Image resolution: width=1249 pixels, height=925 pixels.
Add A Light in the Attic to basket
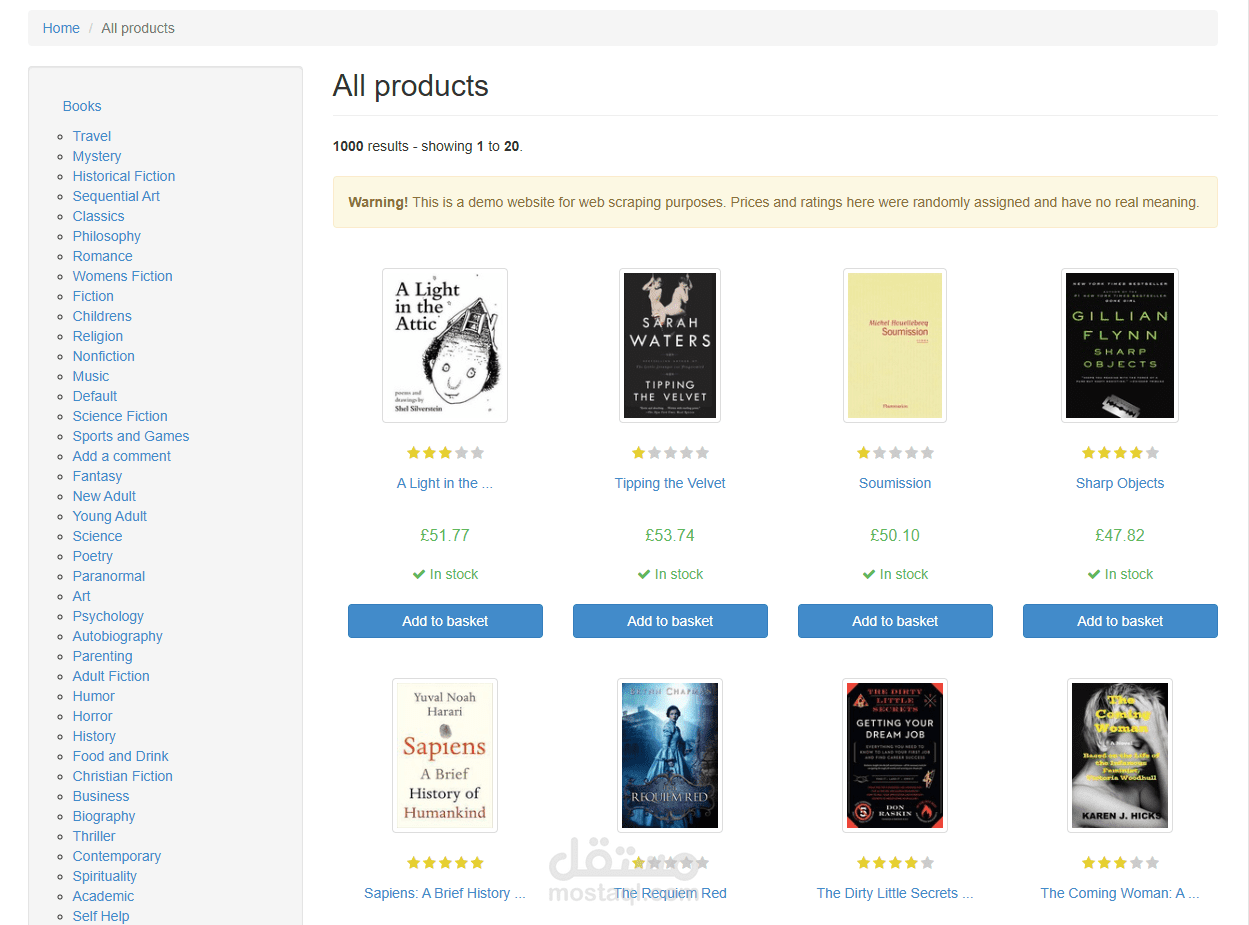(445, 621)
